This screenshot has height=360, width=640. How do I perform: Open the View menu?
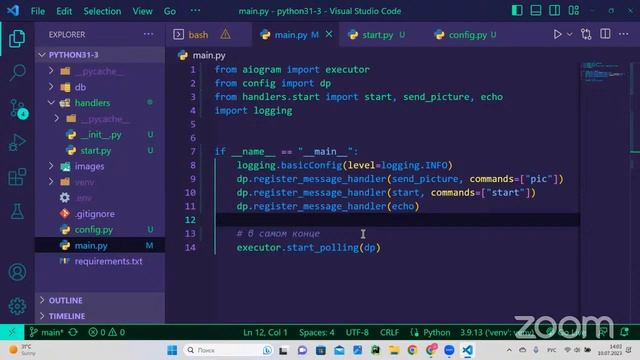pos(142,11)
